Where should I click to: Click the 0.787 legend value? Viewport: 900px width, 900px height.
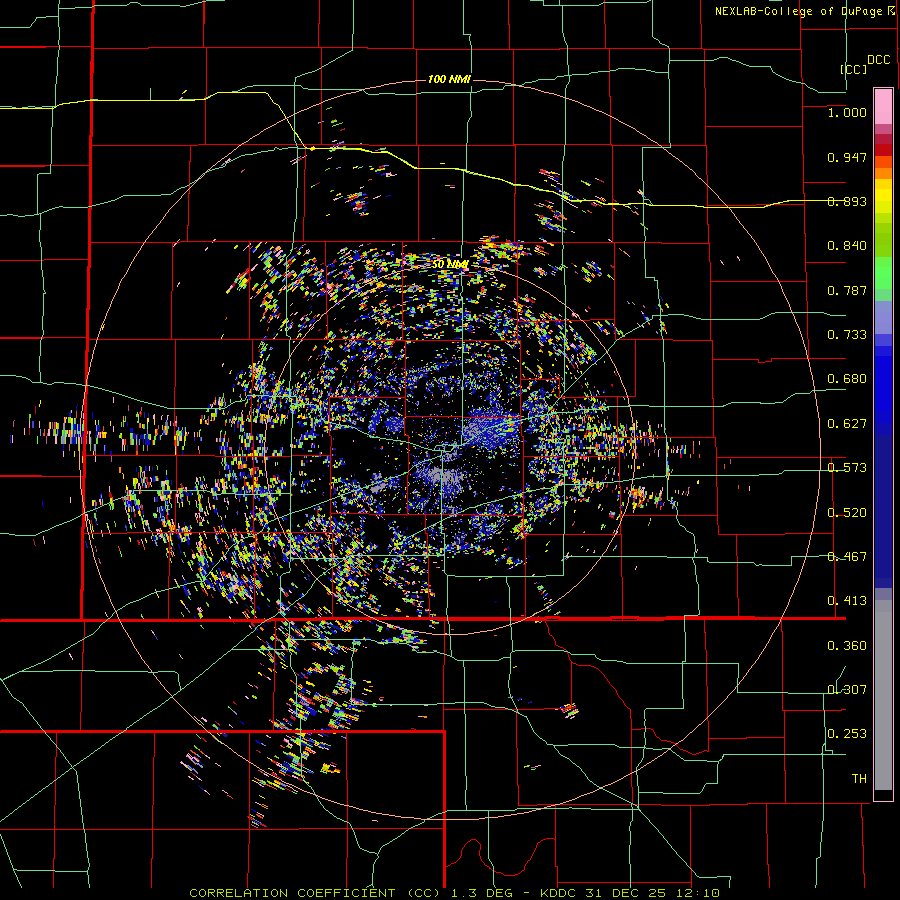pos(847,290)
